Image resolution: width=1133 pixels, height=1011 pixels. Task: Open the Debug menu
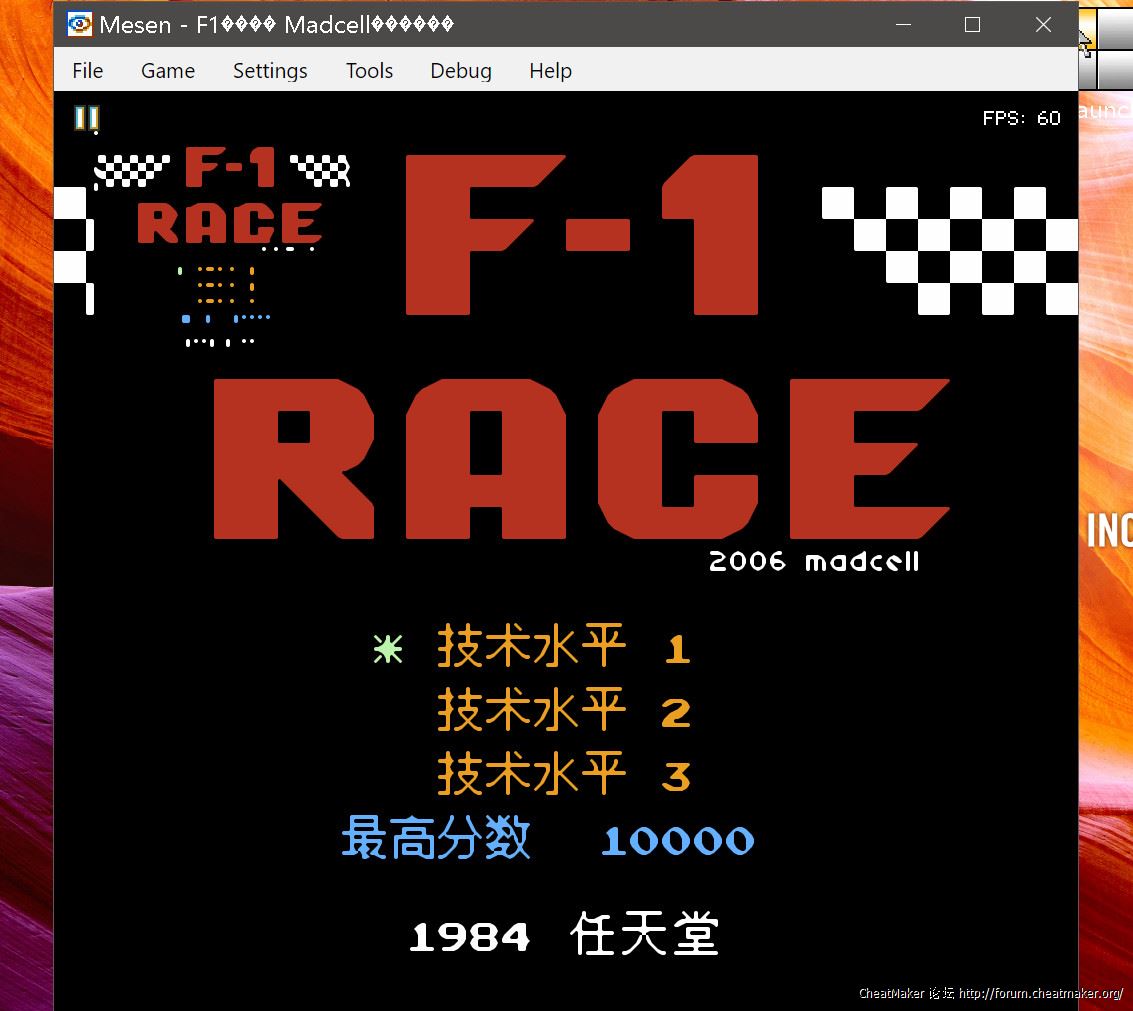coord(461,71)
